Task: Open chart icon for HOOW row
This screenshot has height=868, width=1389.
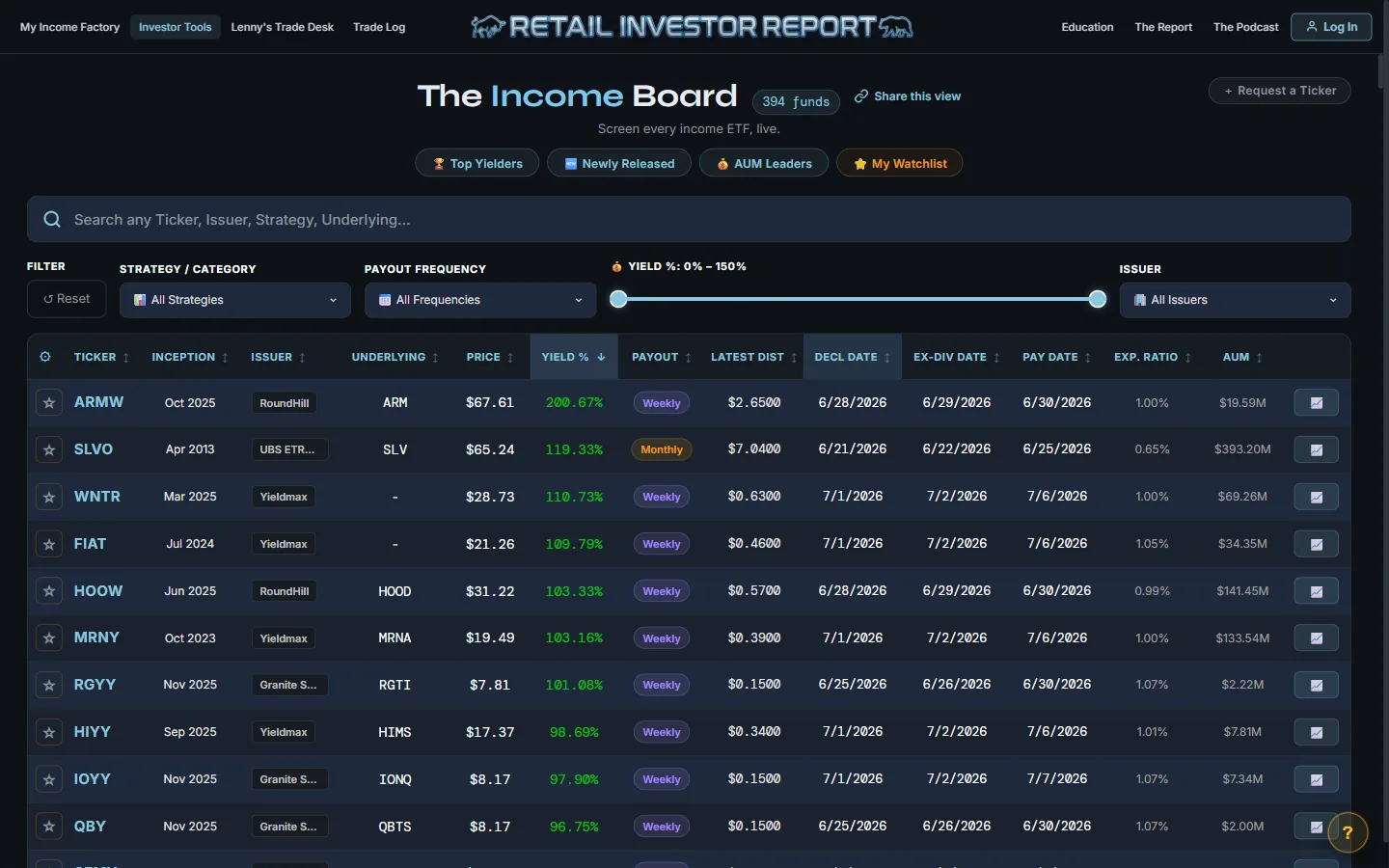Action: point(1316,591)
